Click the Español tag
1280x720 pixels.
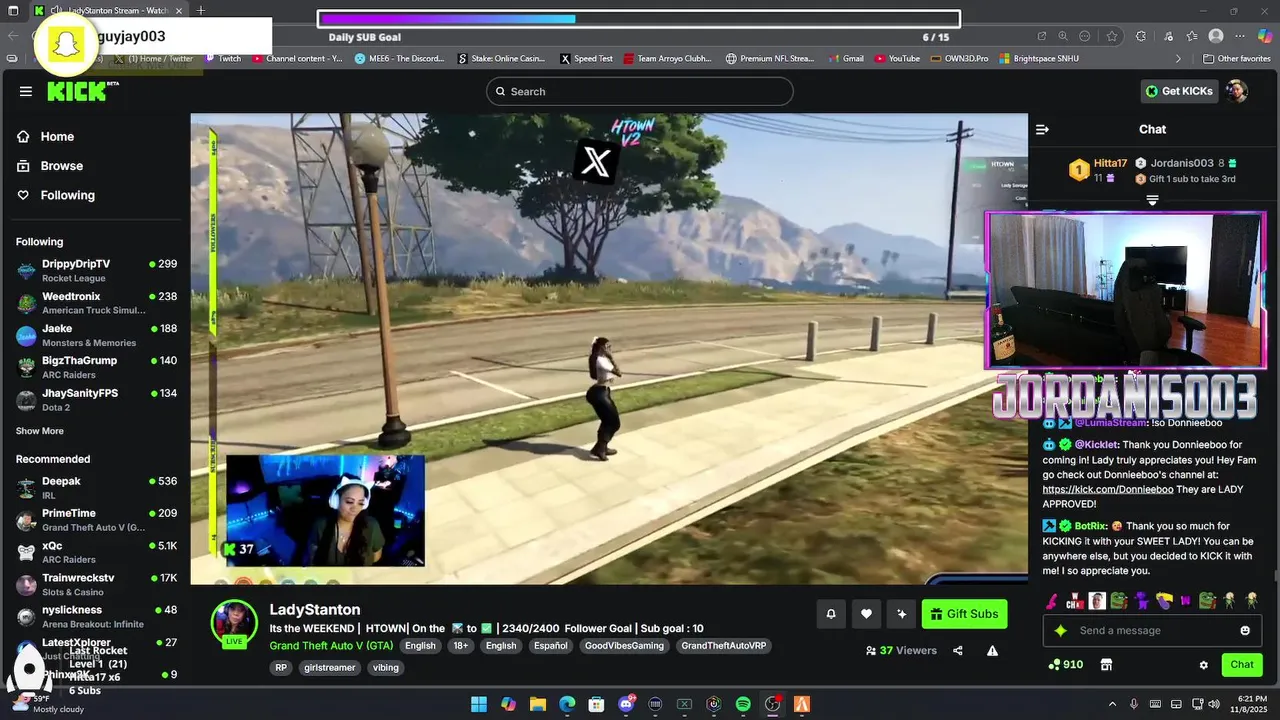click(550, 646)
